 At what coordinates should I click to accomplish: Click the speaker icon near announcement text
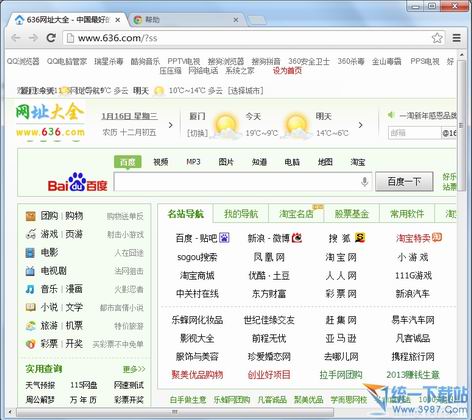tap(391, 115)
